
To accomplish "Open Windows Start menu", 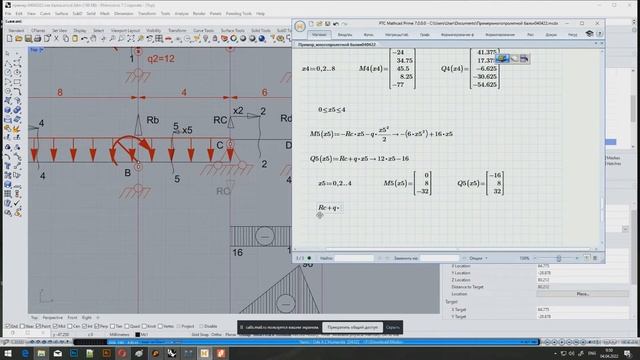I will click(x=8, y=353).
